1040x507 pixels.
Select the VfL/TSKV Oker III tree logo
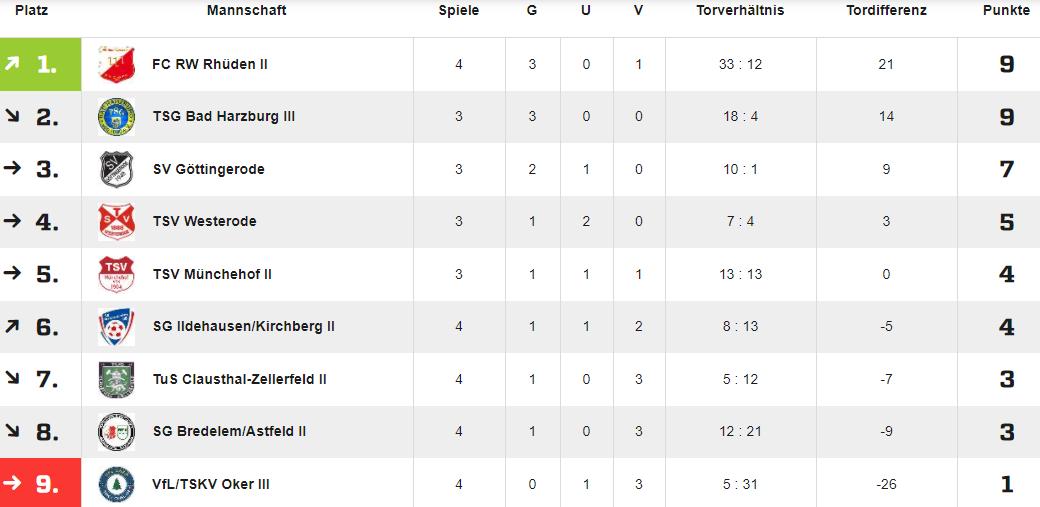(x=117, y=484)
